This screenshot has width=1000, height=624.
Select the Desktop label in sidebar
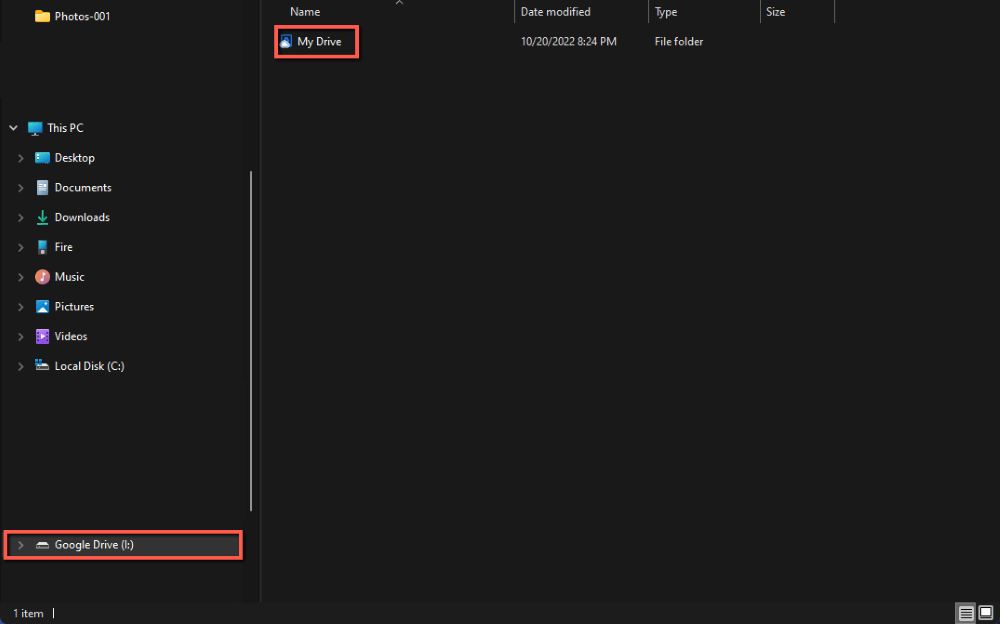pyautogui.click(x=75, y=158)
